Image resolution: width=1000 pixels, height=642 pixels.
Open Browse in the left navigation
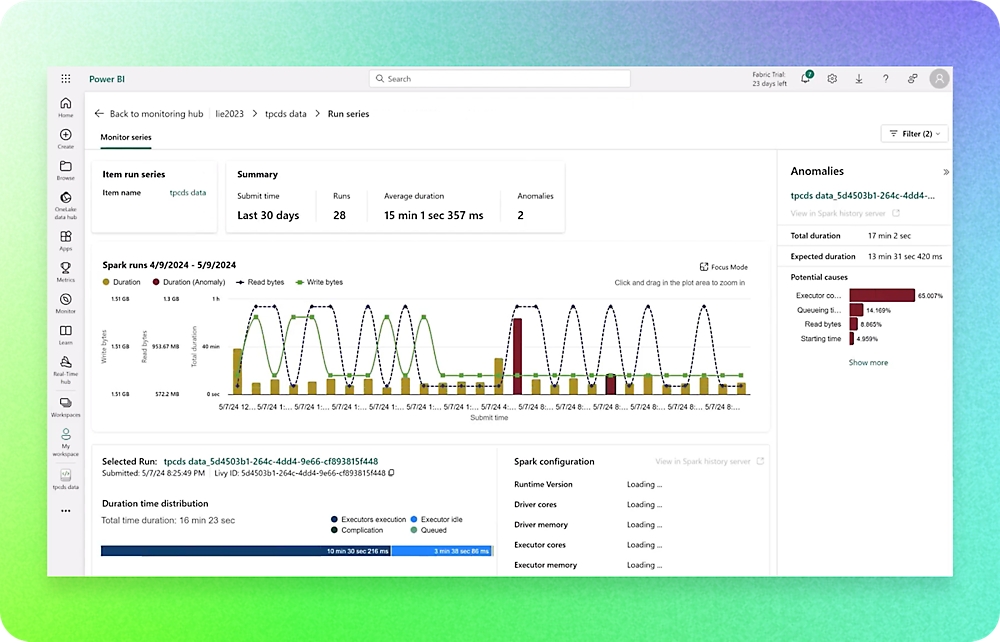pyautogui.click(x=66, y=170)
